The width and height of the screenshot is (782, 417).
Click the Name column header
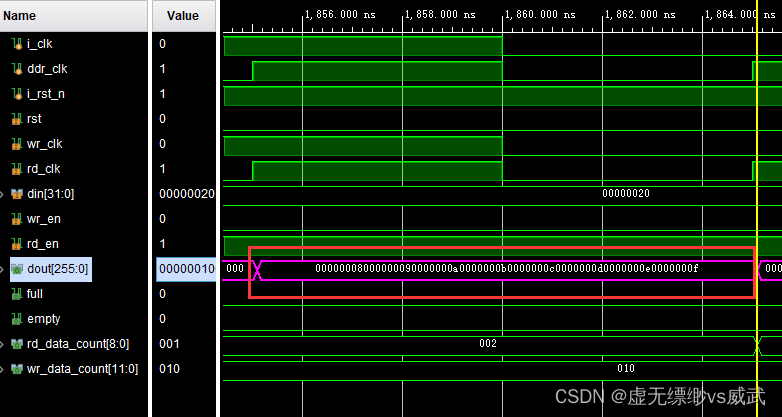[x=74, y=16]
